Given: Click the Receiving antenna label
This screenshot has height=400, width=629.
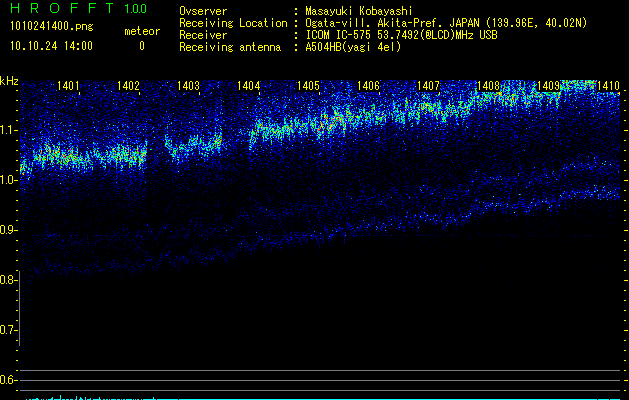Looking at the screenshot, I should coord(230,47).
